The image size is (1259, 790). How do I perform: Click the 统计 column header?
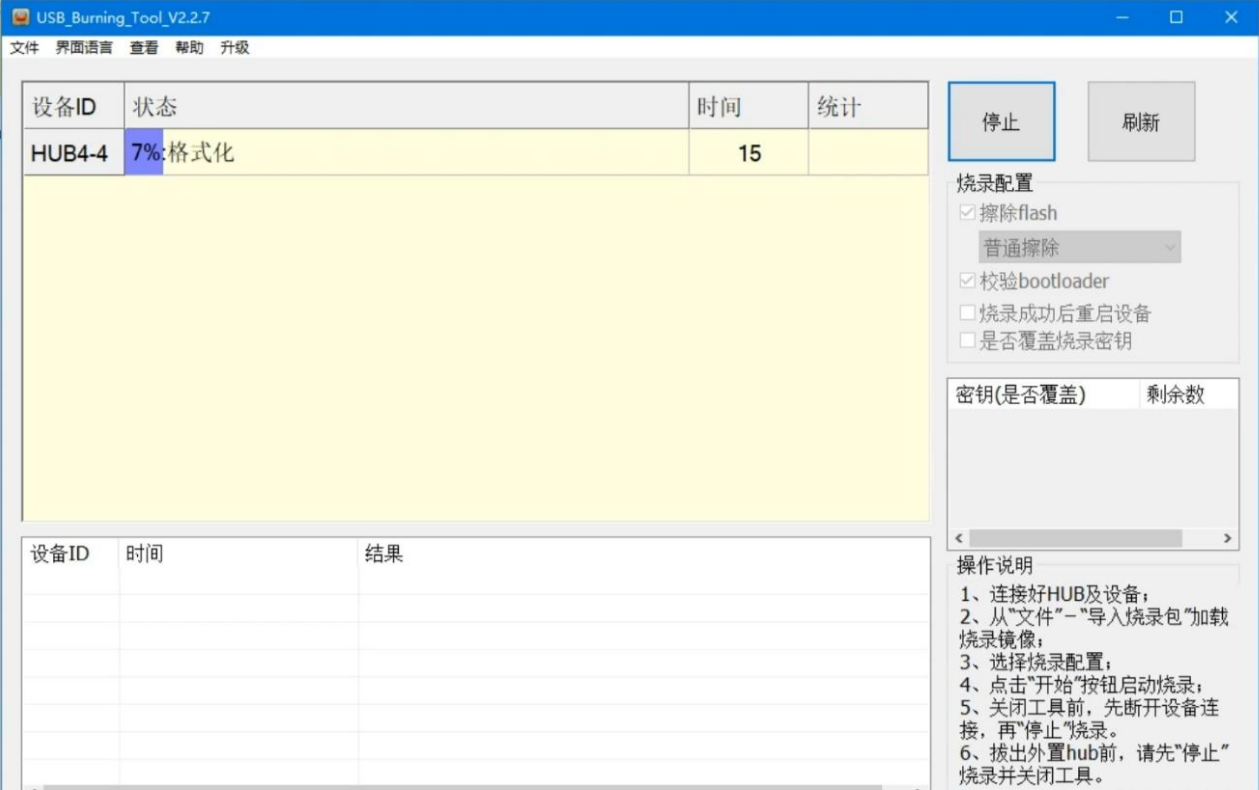867,107
